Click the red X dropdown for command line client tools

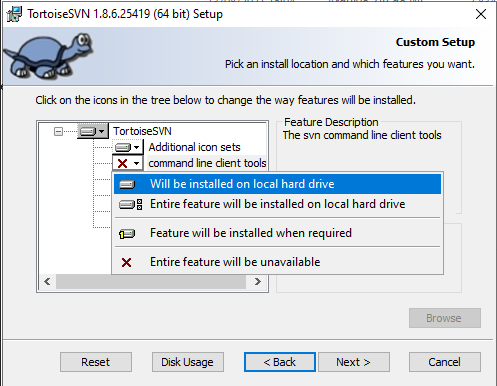click(128, 163)
